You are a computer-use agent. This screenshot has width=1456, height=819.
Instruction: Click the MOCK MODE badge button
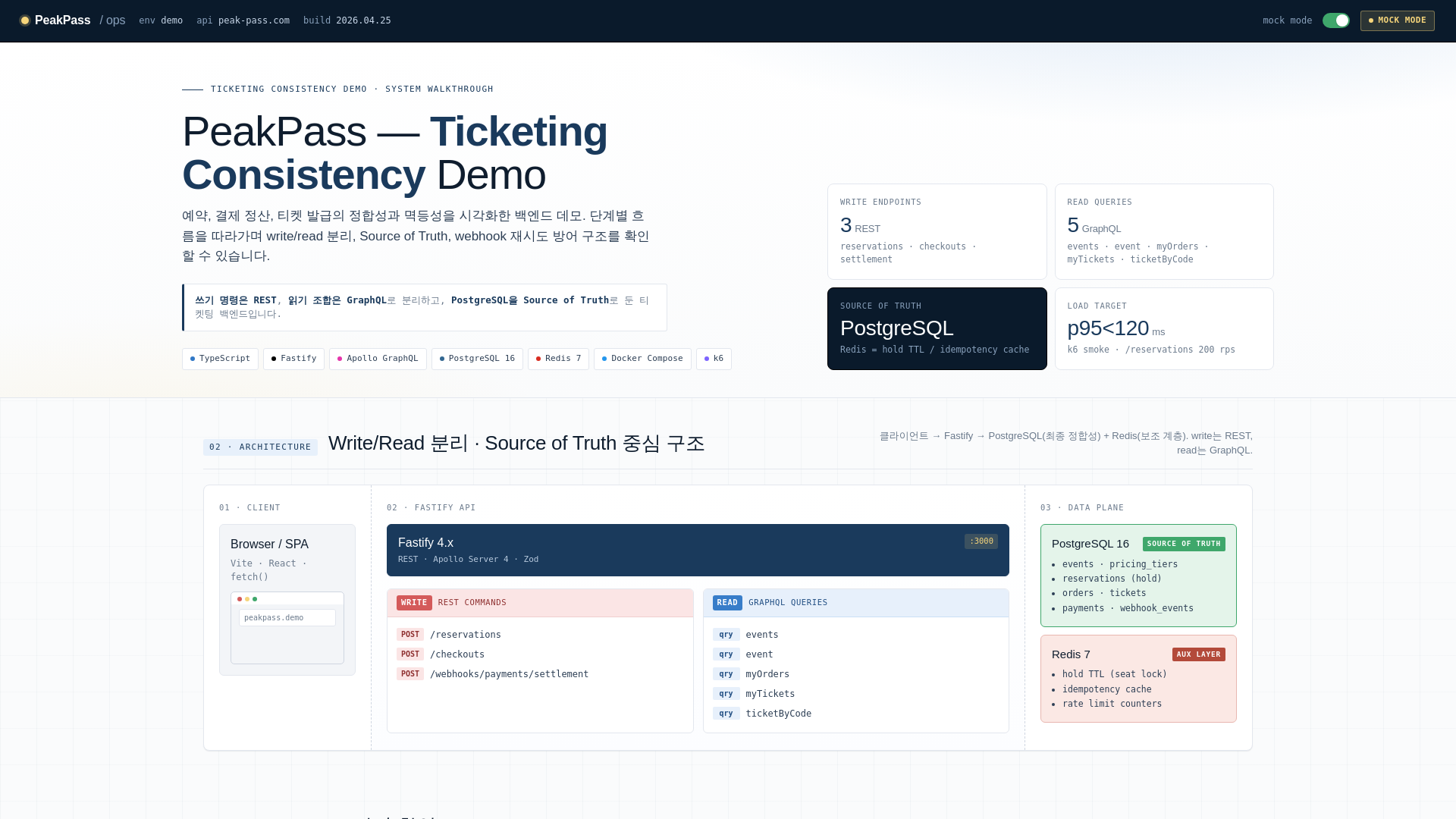(1397, 20)
